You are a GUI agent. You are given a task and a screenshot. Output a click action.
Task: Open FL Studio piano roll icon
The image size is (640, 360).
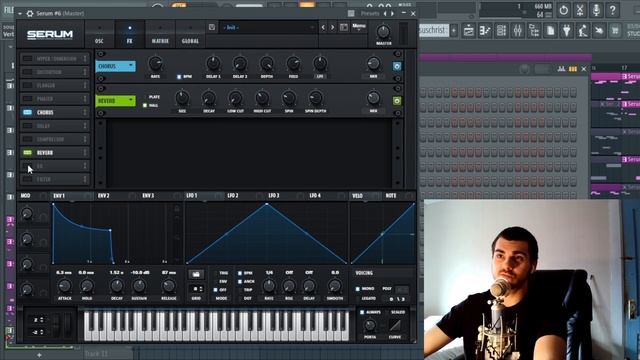click(485, 31)
